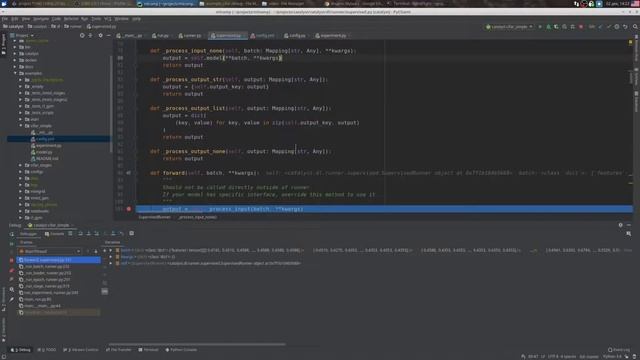
Task: Open the run configuration dropdown in toolbar
Action: 509,27
